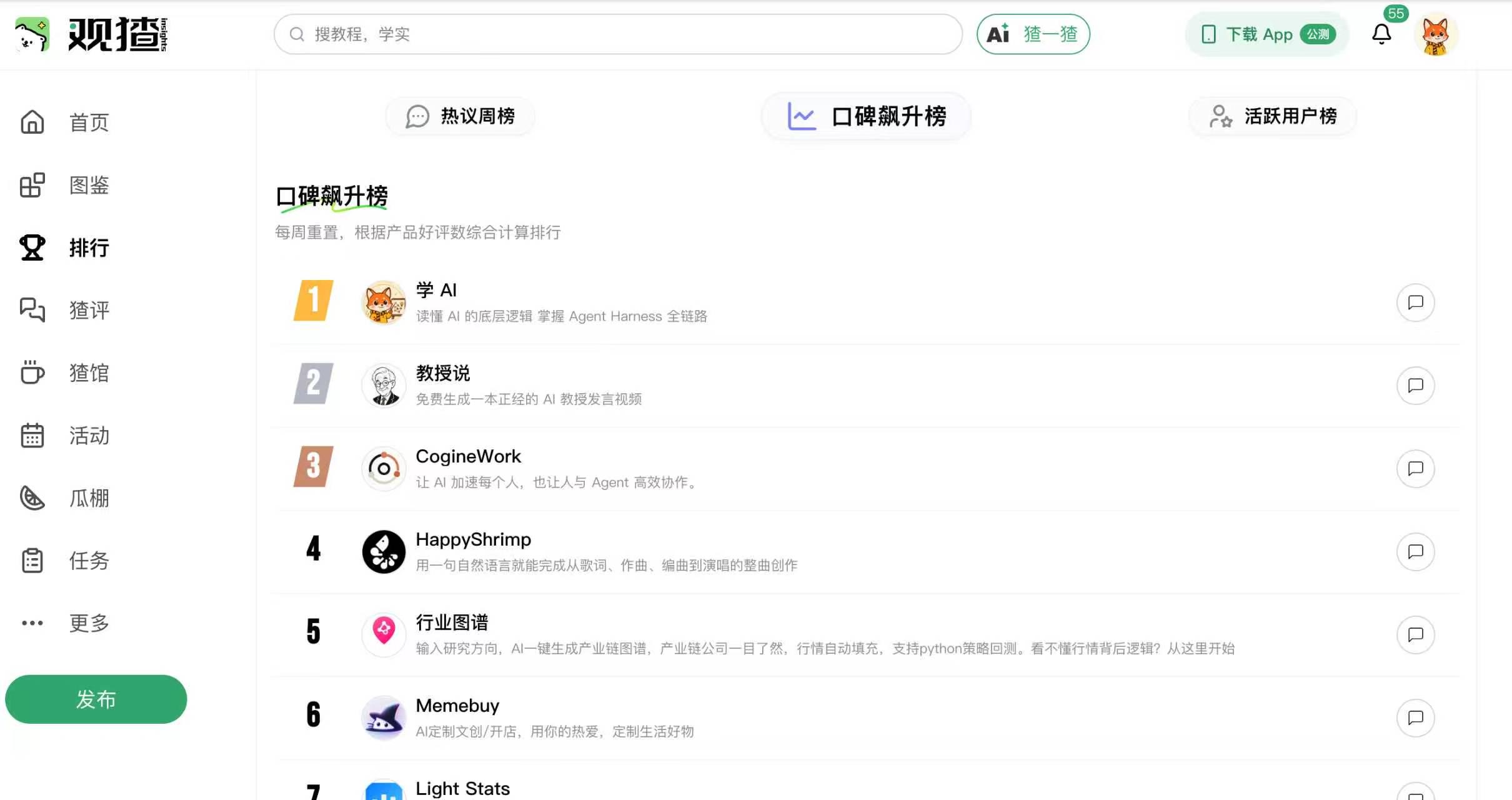Click the clipboard icon beside 任务

(32, 561)
